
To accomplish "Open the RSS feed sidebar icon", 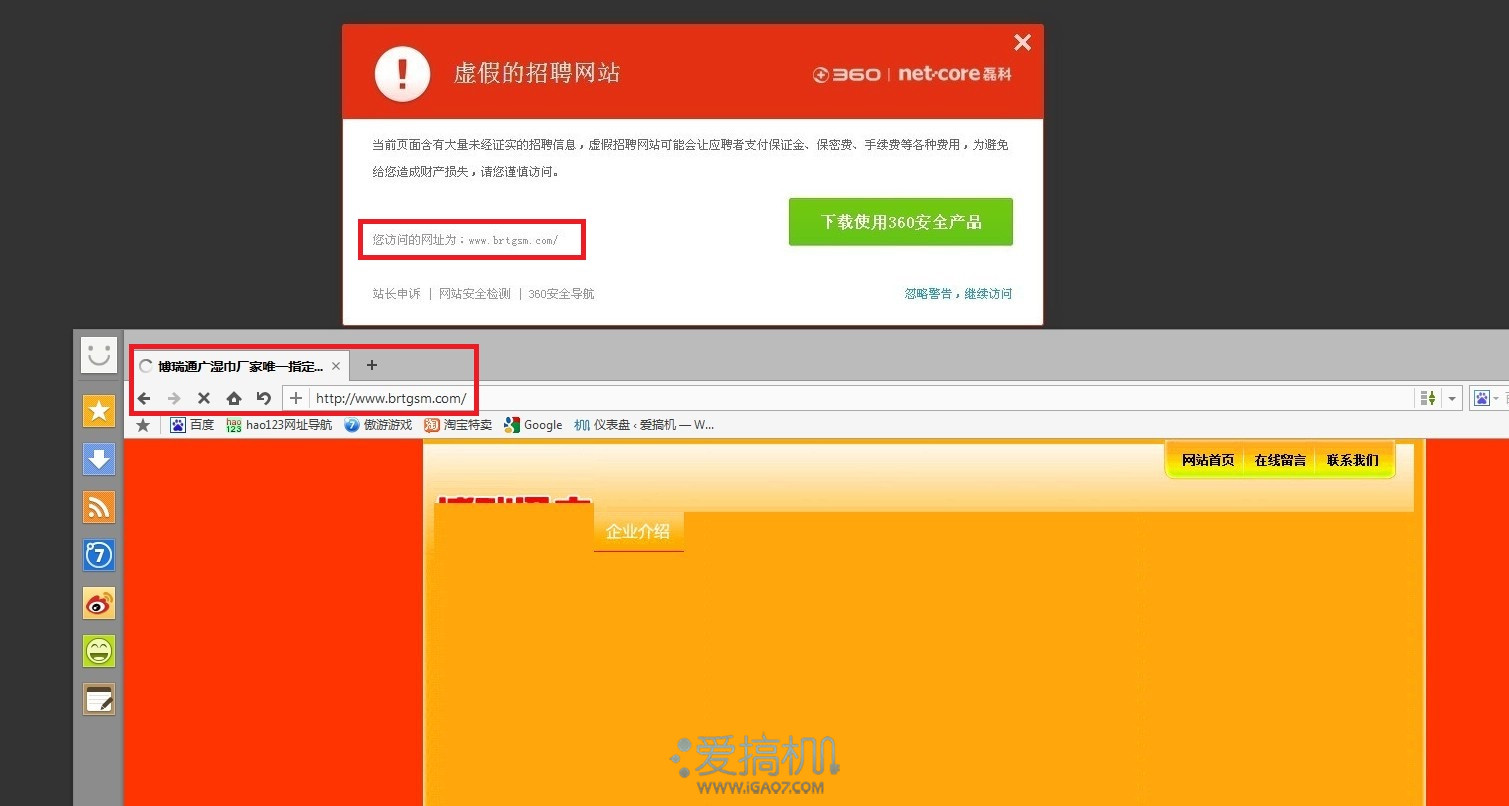I will click(x=99, y=507).
